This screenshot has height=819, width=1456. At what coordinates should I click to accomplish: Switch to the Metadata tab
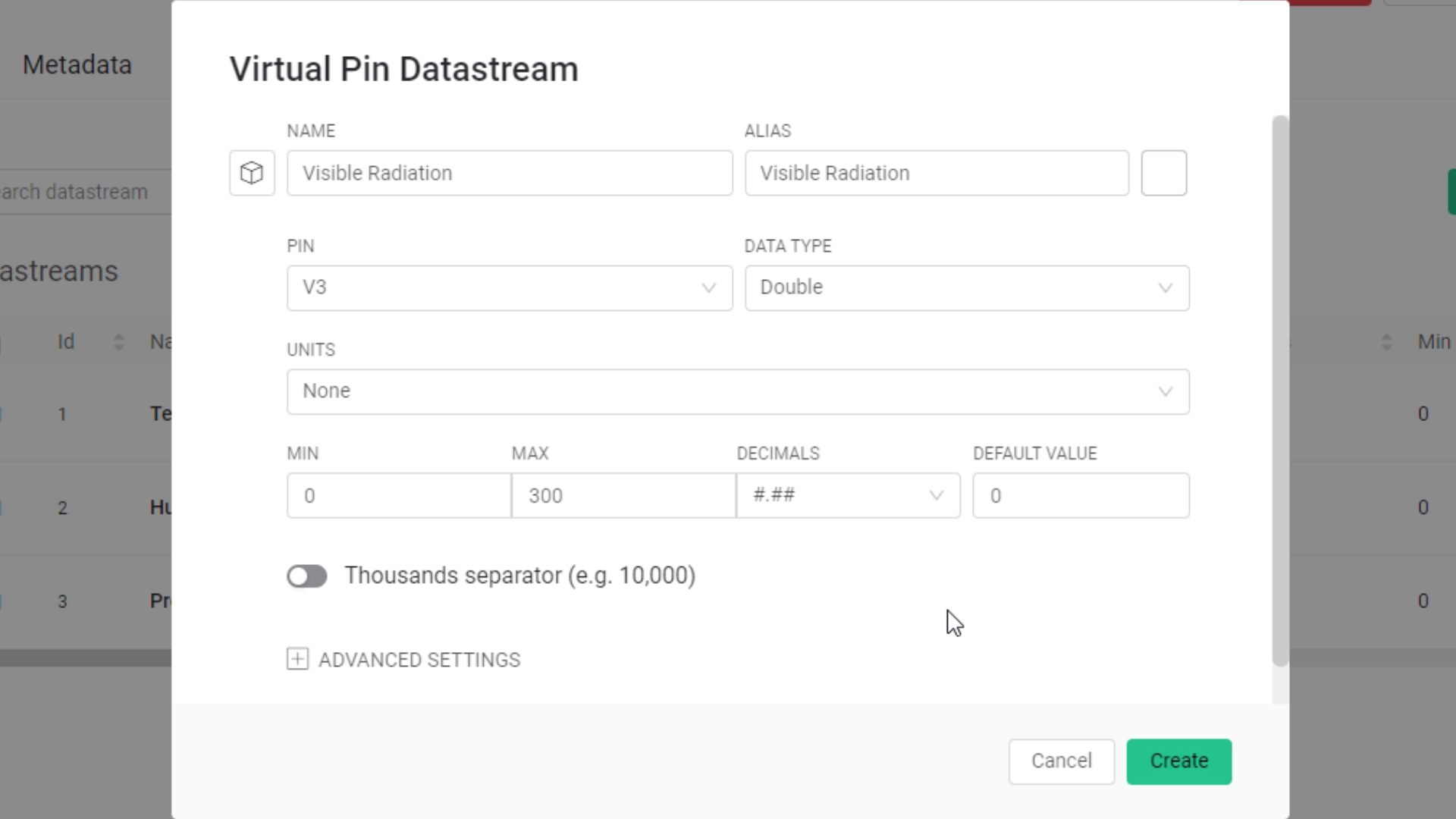click(77, 65)
